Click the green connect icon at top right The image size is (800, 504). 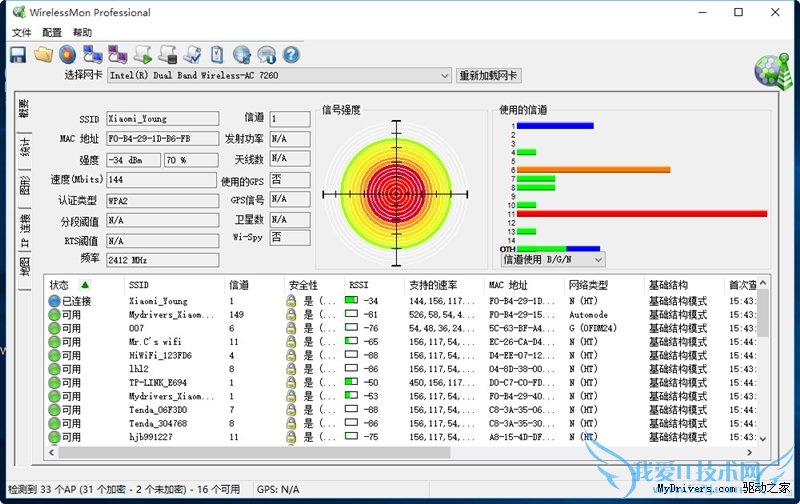coord(769,66)
